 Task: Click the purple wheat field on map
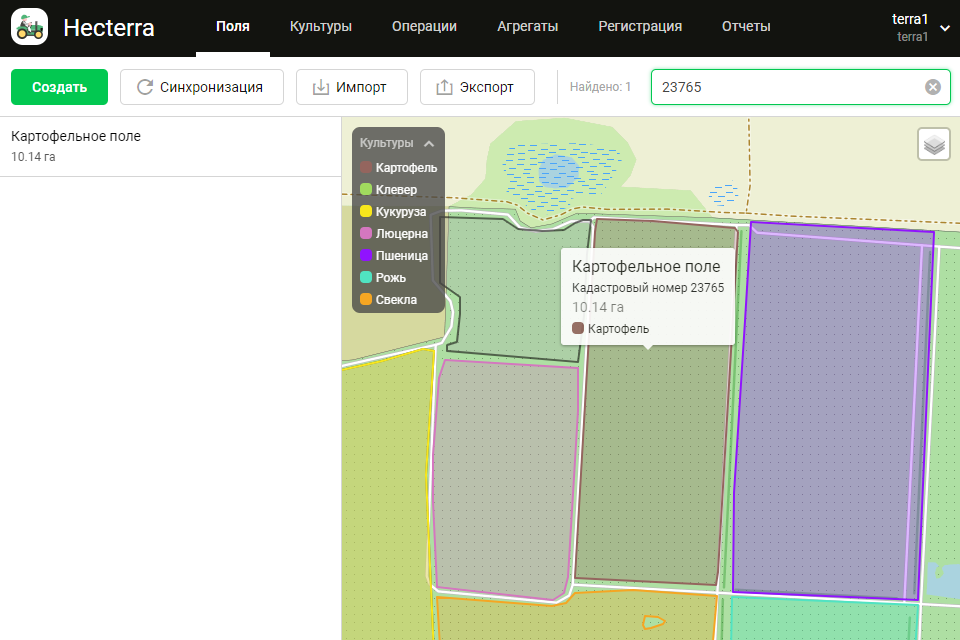pos(830,420)
